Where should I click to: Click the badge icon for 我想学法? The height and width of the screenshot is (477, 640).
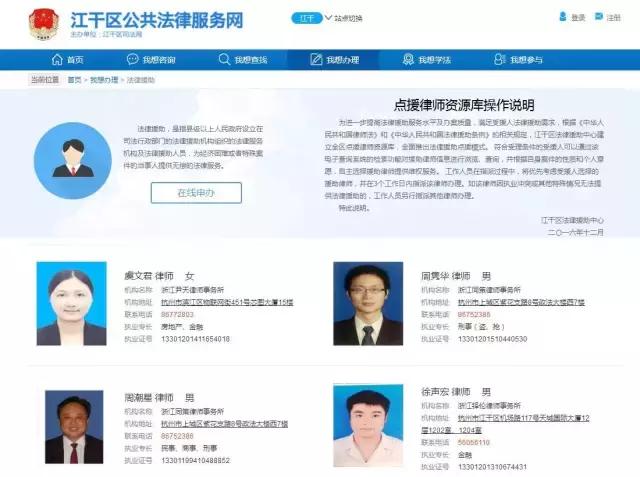[x=408, y=60]
